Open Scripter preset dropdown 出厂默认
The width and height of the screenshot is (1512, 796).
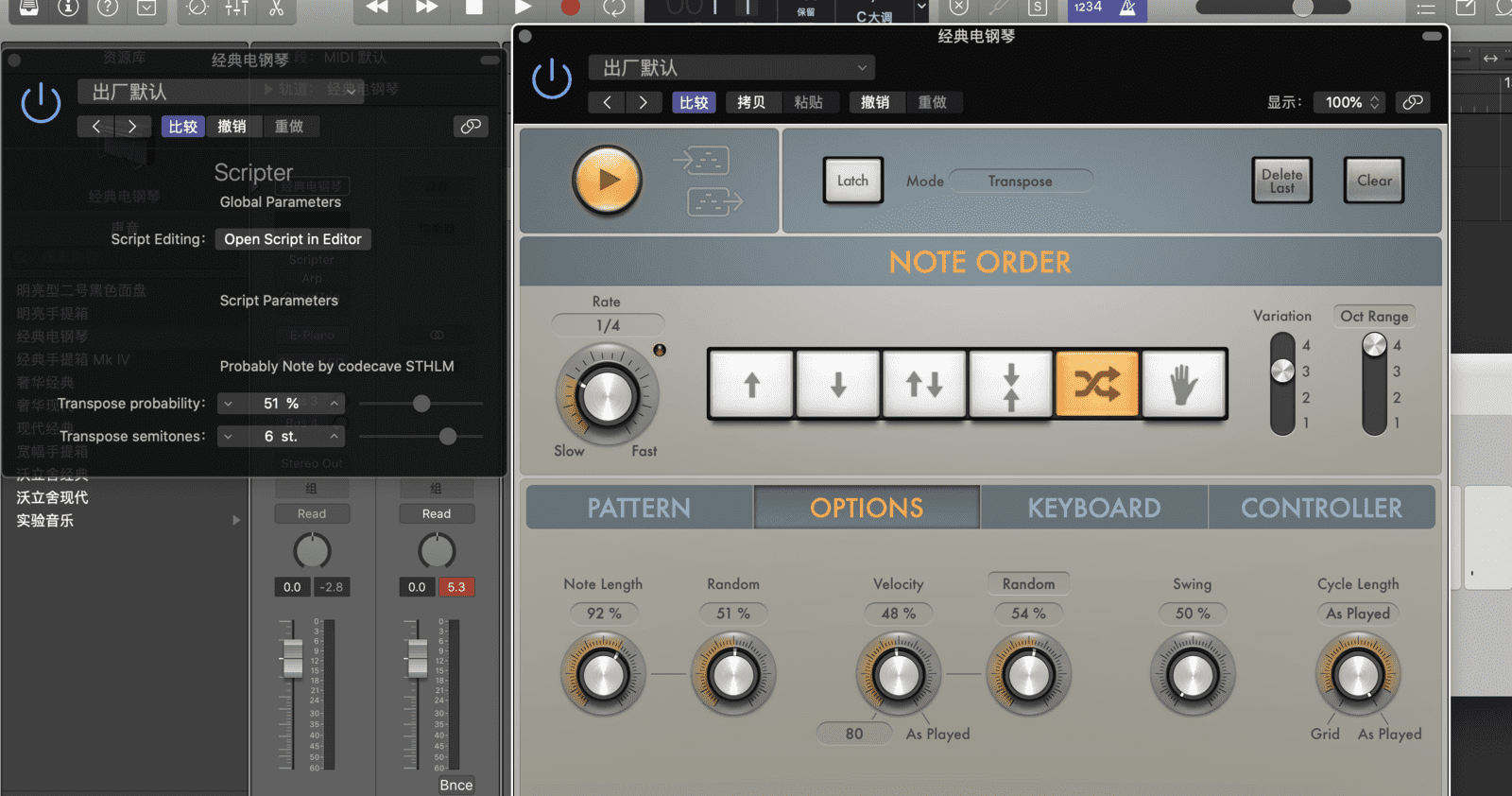[220, 92]
